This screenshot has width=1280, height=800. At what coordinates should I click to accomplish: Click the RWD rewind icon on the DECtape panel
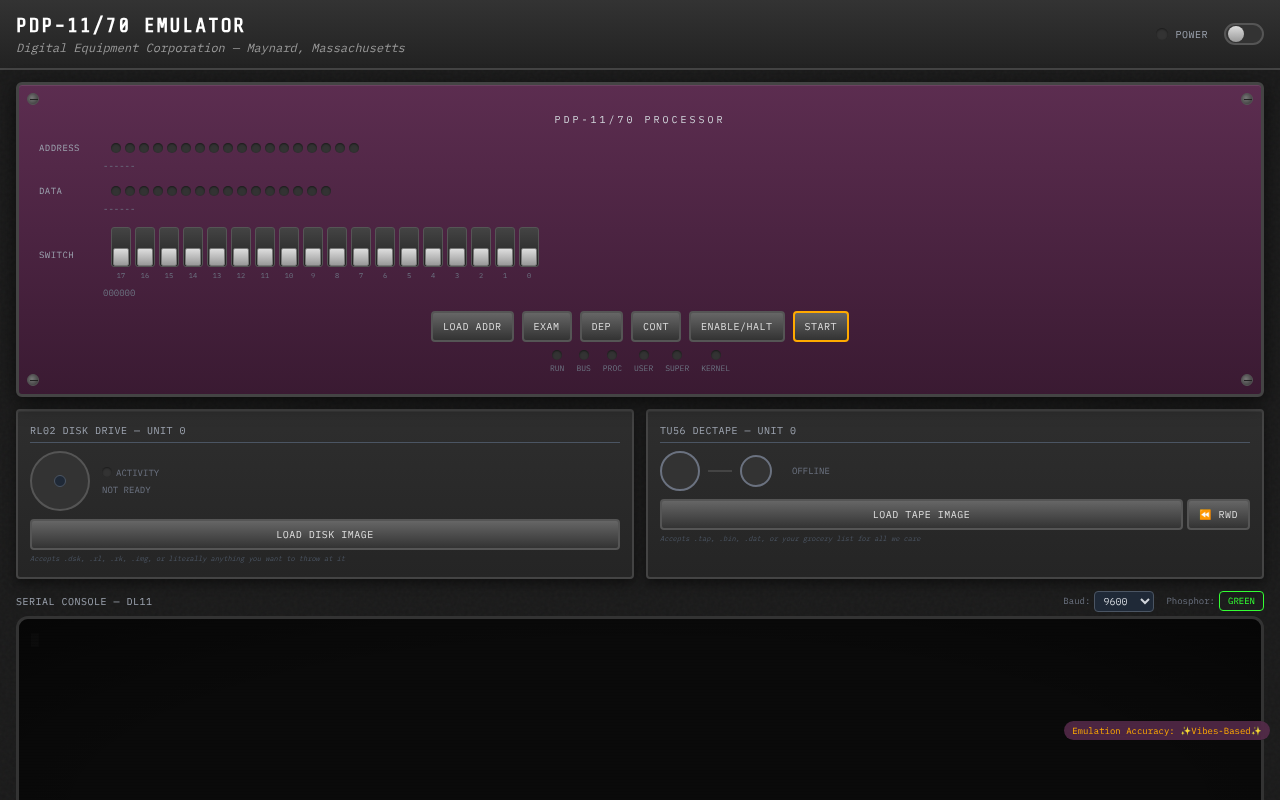(x=1205, y=514)
